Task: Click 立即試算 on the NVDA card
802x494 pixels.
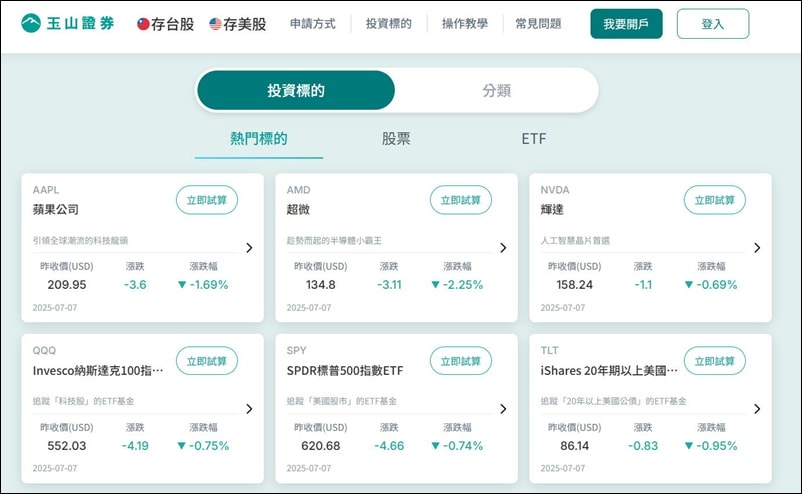Action: 715,200
